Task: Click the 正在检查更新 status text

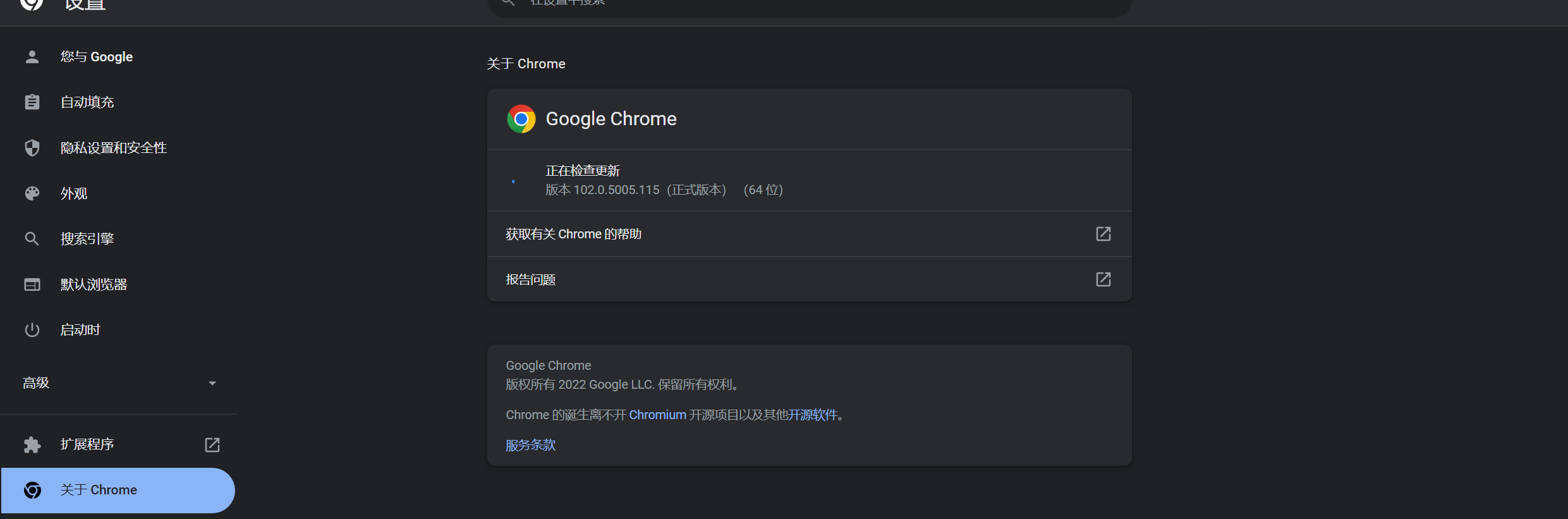Action: click(583, 171)
